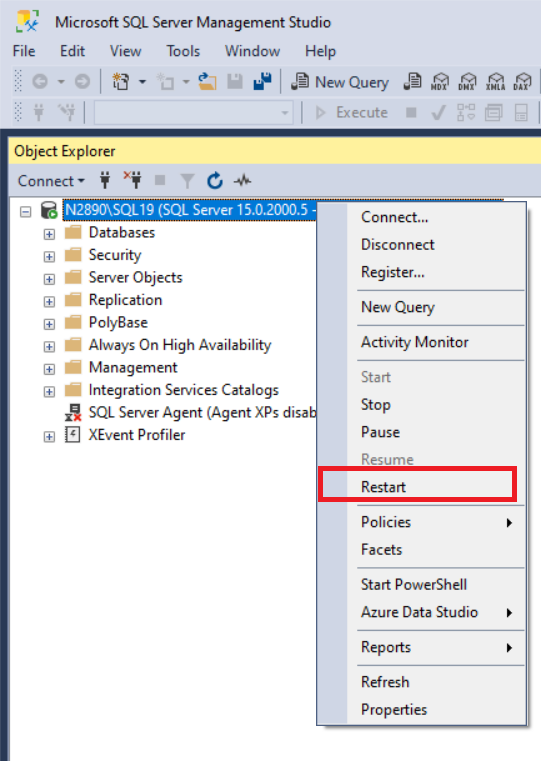541x761 pixels.
Task: Click the MDX query icon
Action: coord(440,82)
